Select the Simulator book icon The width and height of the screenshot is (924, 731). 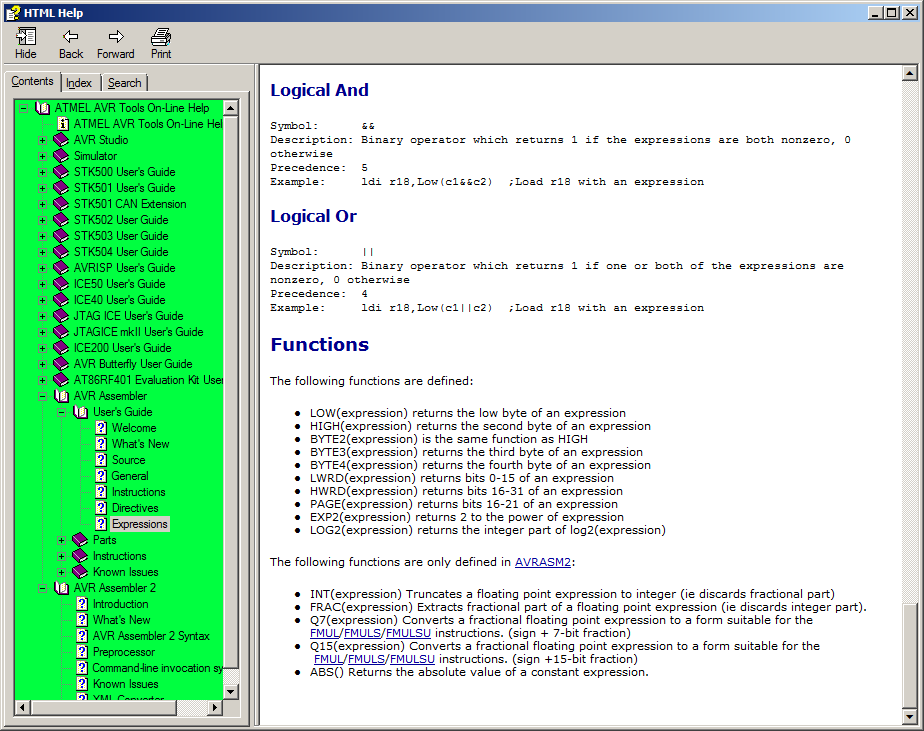61,156
